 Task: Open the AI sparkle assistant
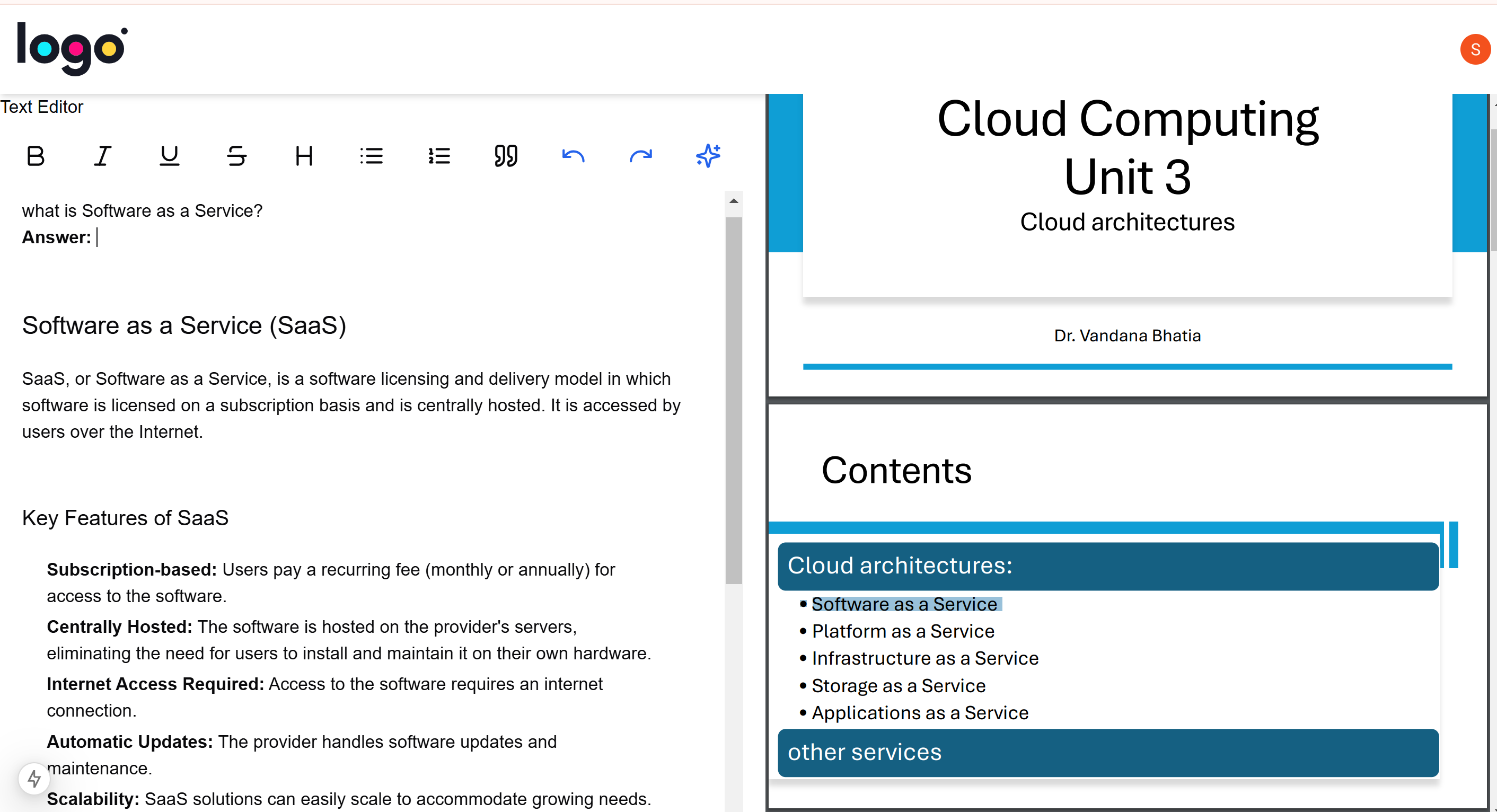pyautogui.click(x=708, y=156)
